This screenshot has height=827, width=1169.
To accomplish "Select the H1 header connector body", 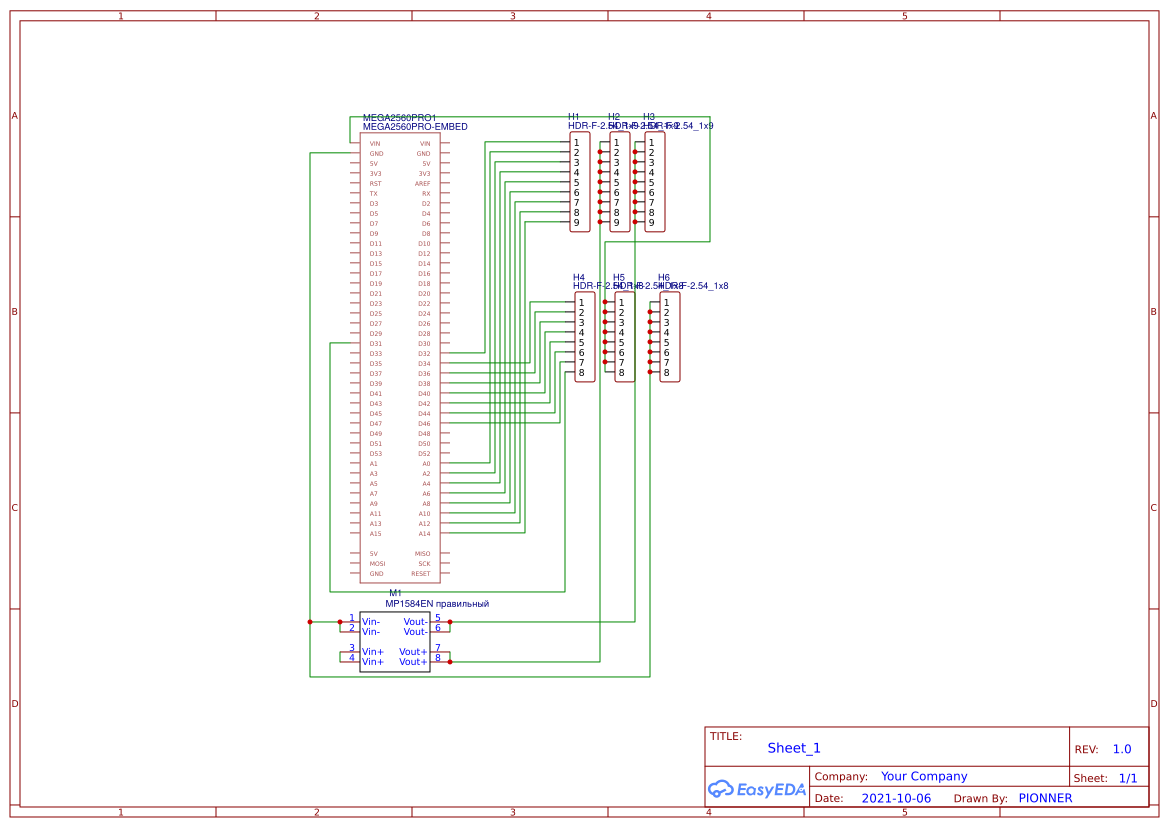I will point(580,182).
